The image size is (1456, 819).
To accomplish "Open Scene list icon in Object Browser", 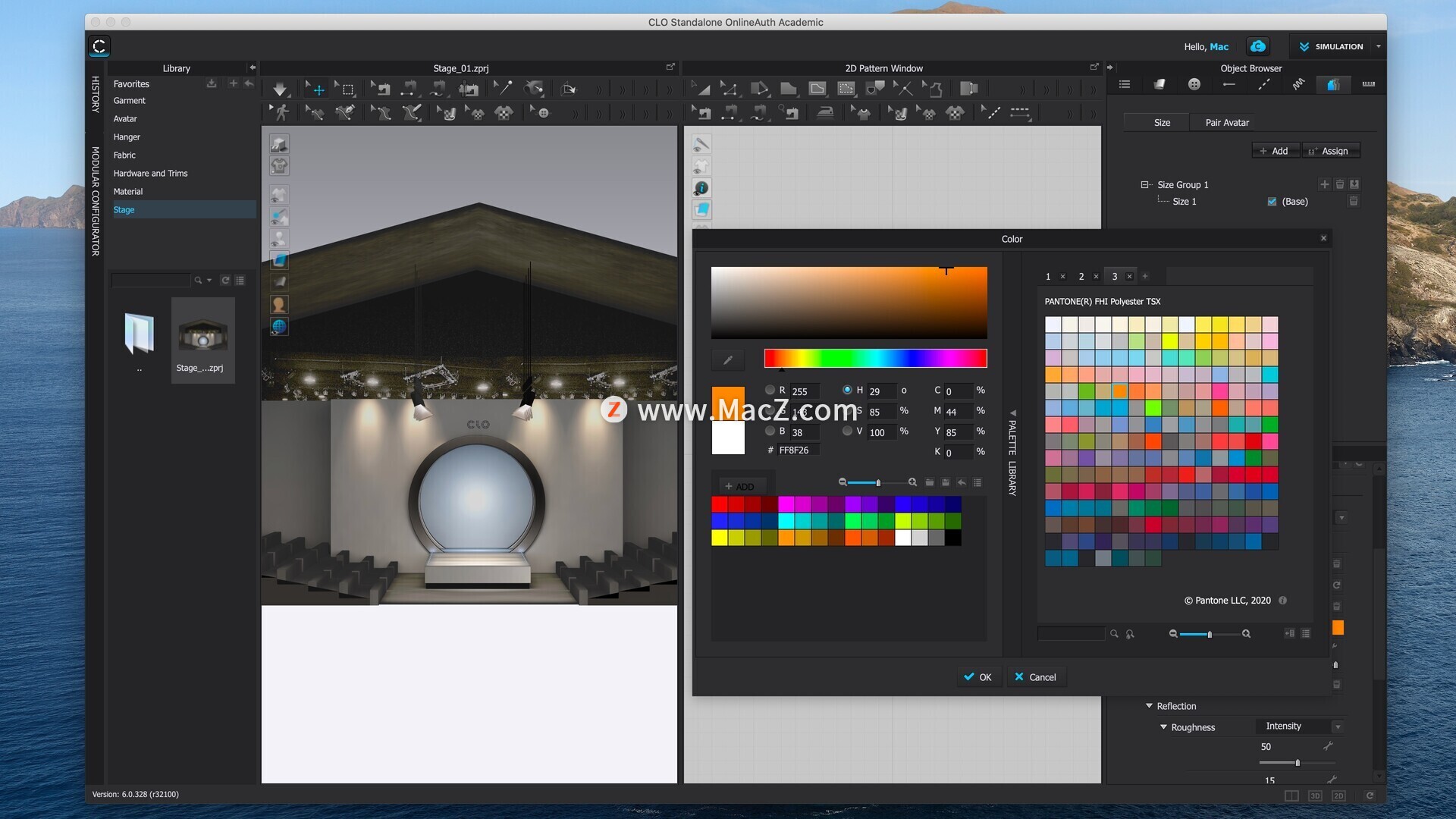I will [x=1125, y=84].
